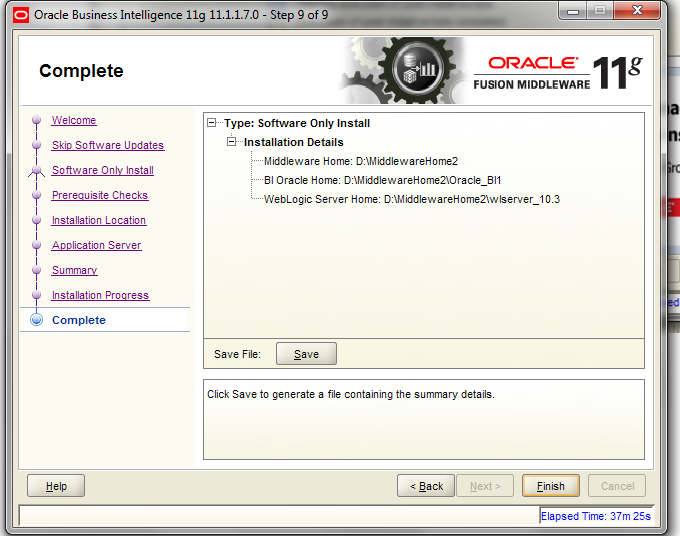Collapse the 'Type: Software Only Install' tree node
Viewport: 680px width, 536px height.
pyautogui.click(x=212, y=123)
